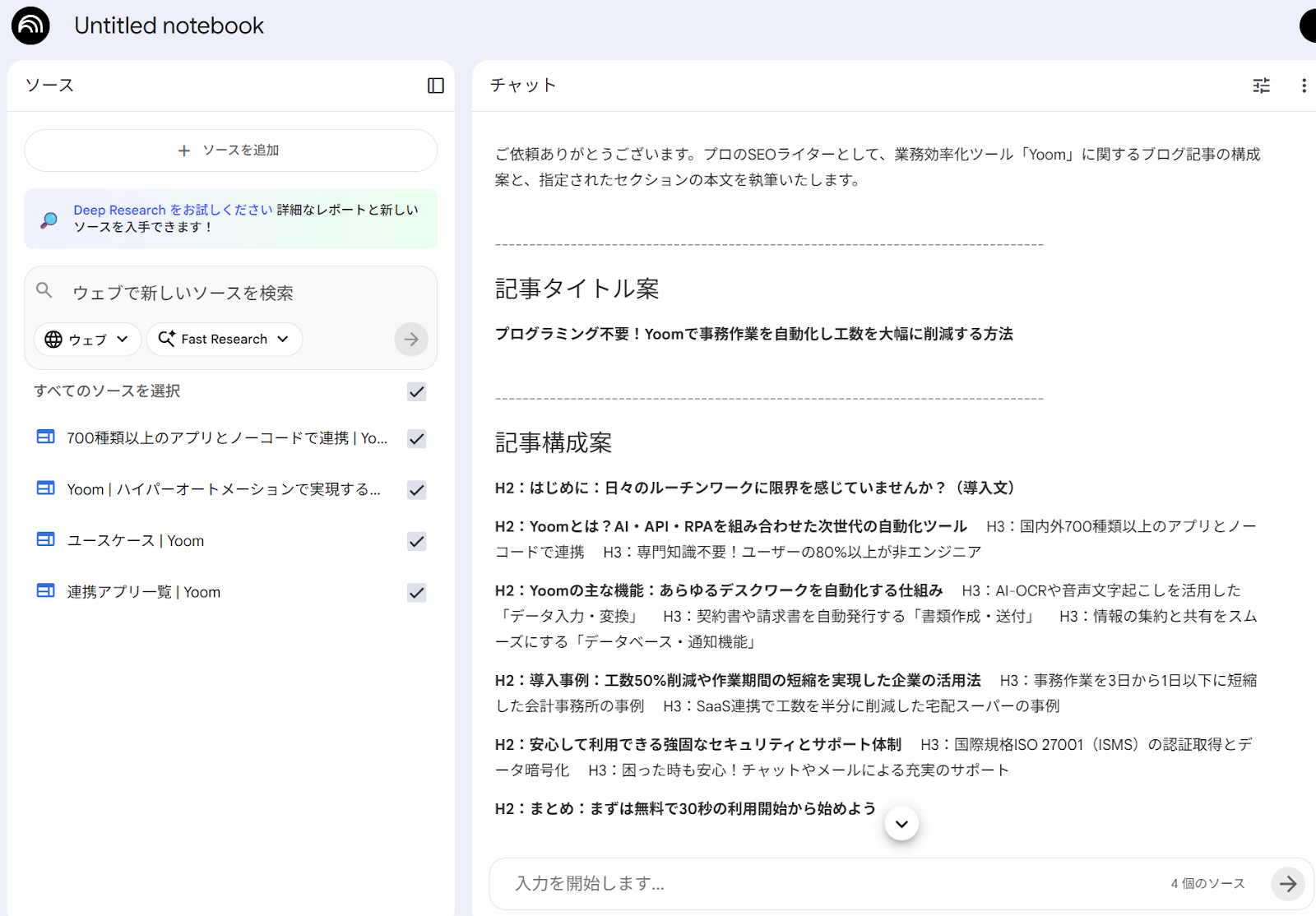
Task: Toggle checkbox for 700種類以上のアプリ source
Action: [x=417, y=439]
